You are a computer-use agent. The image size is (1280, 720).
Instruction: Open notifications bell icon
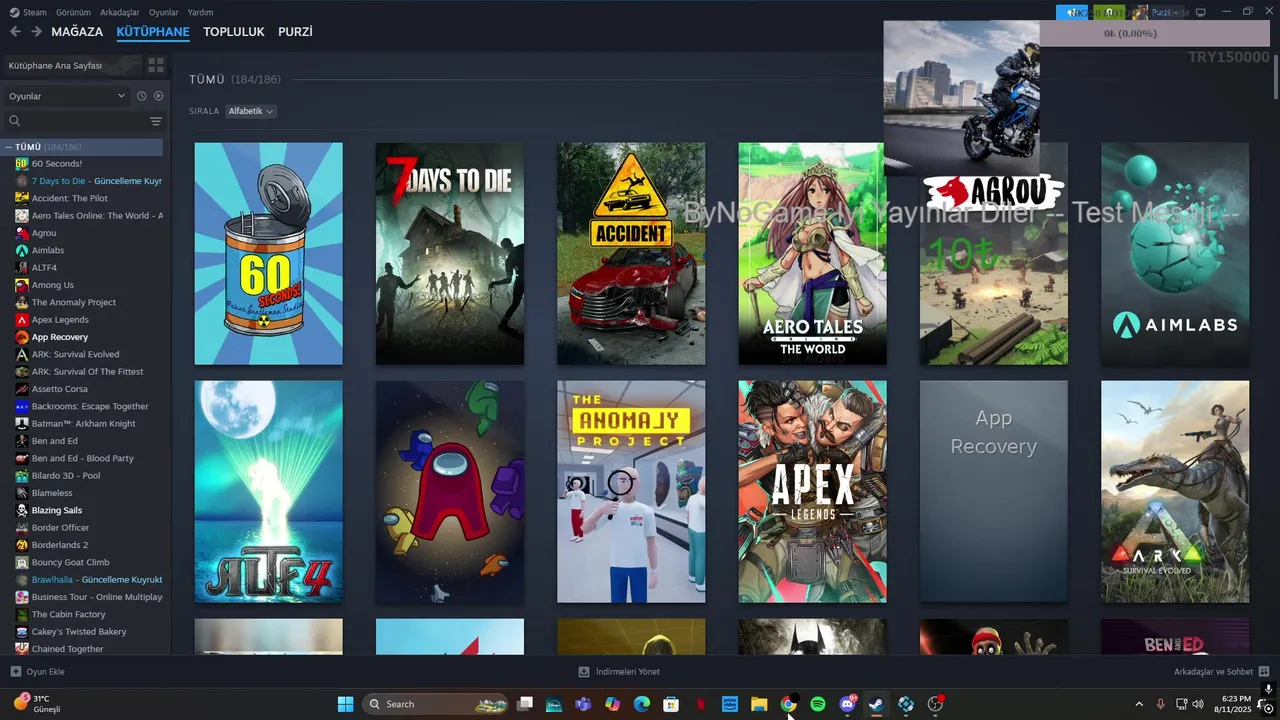tap(1109, 12)
